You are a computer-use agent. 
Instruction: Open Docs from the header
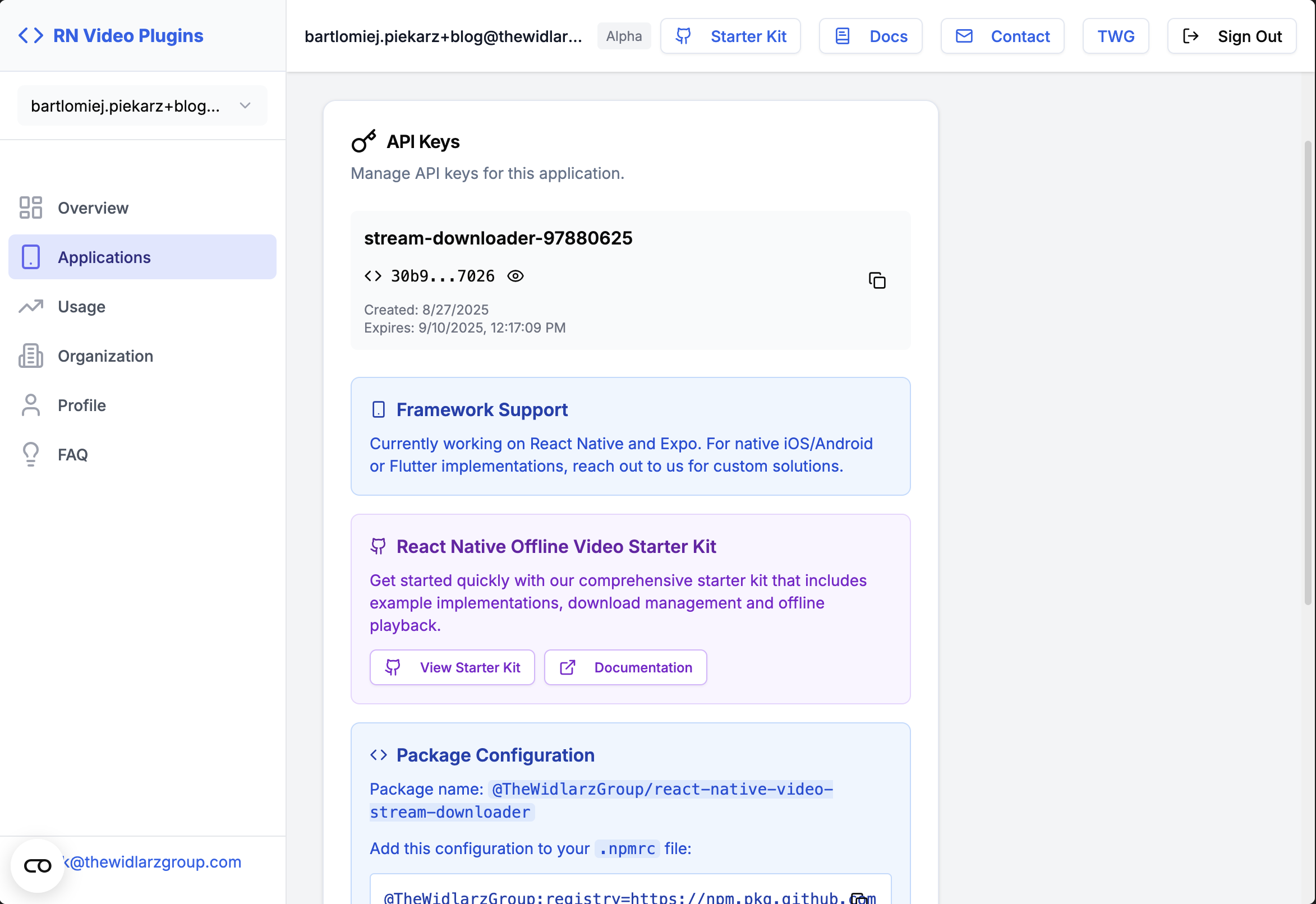(x=871, y=36)
